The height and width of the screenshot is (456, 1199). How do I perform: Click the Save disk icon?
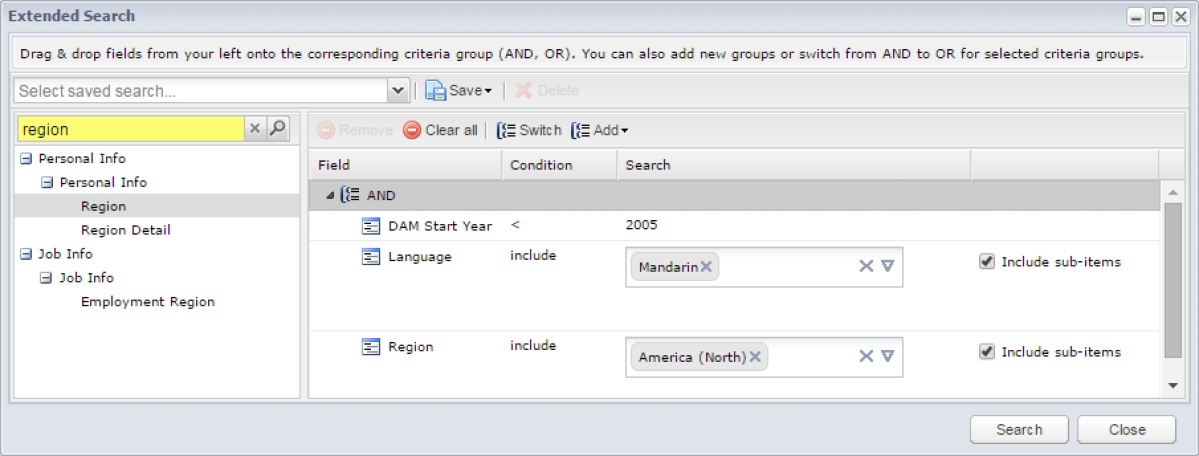(x=435, y=90)
